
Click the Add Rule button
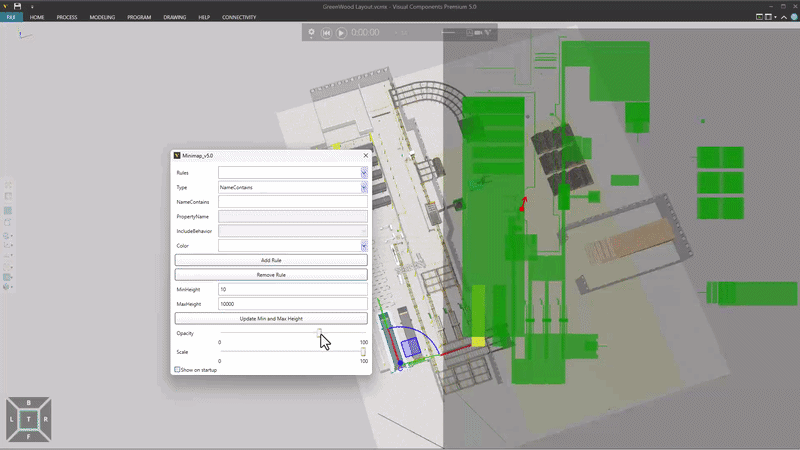tap(271, 260)
